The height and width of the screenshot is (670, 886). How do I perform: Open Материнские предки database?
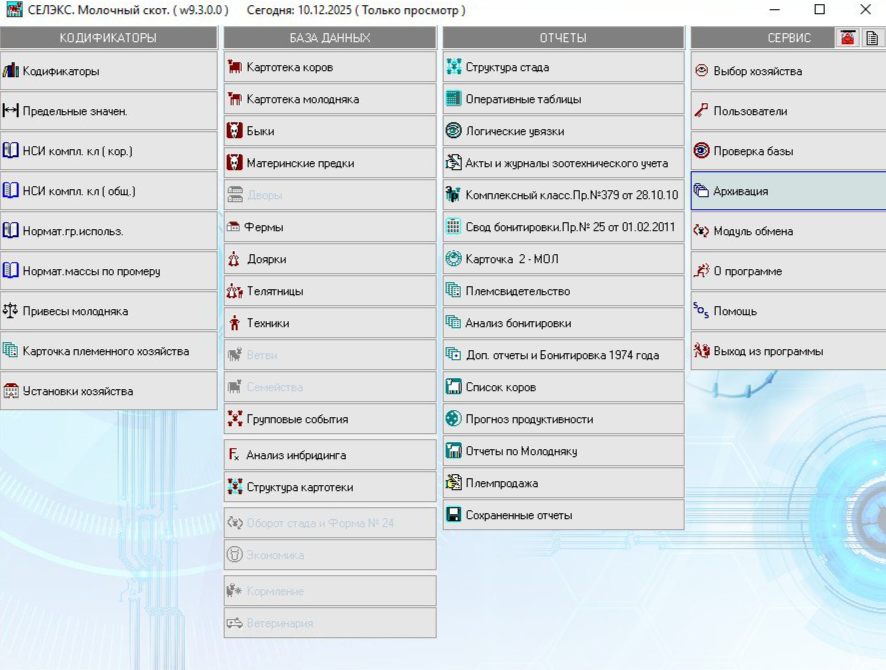click(330, 163)
